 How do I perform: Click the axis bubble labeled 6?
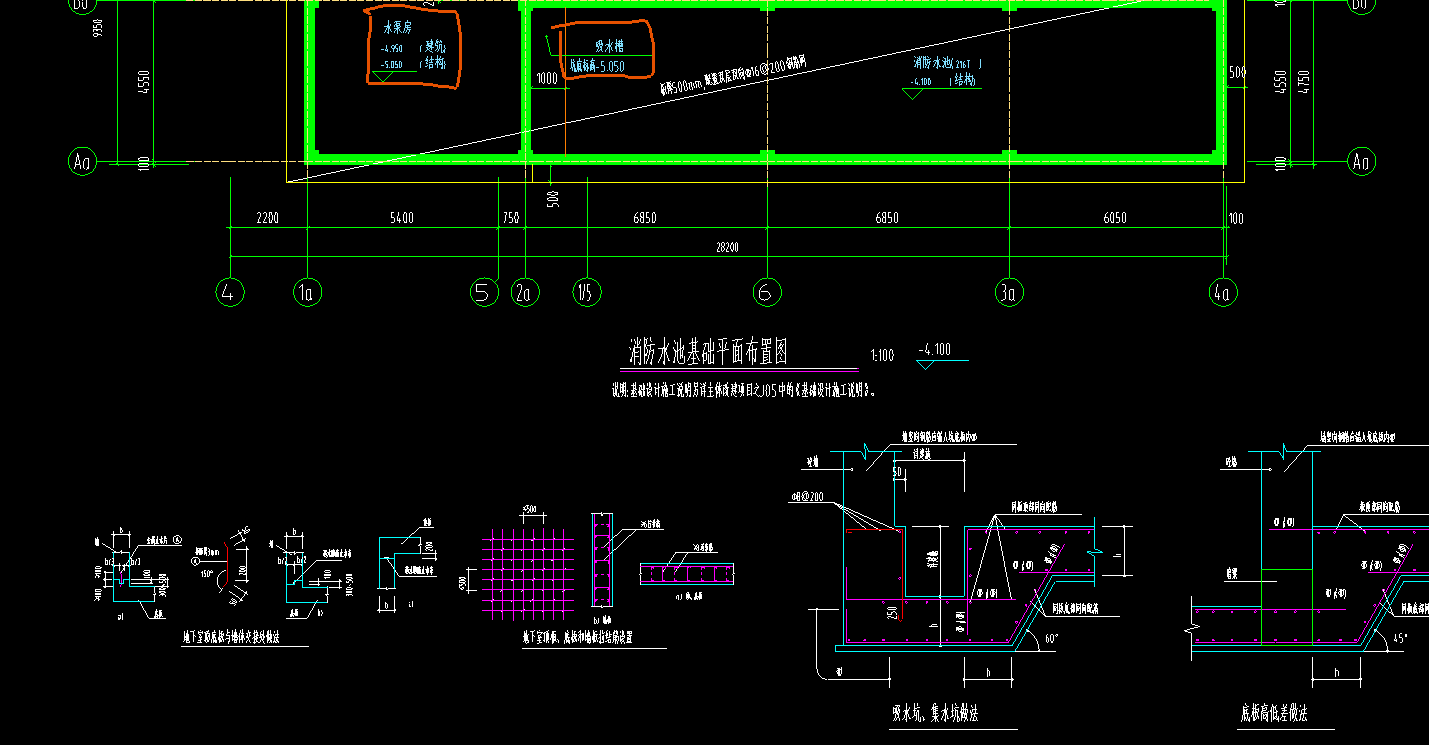click(x=767, y=292)
